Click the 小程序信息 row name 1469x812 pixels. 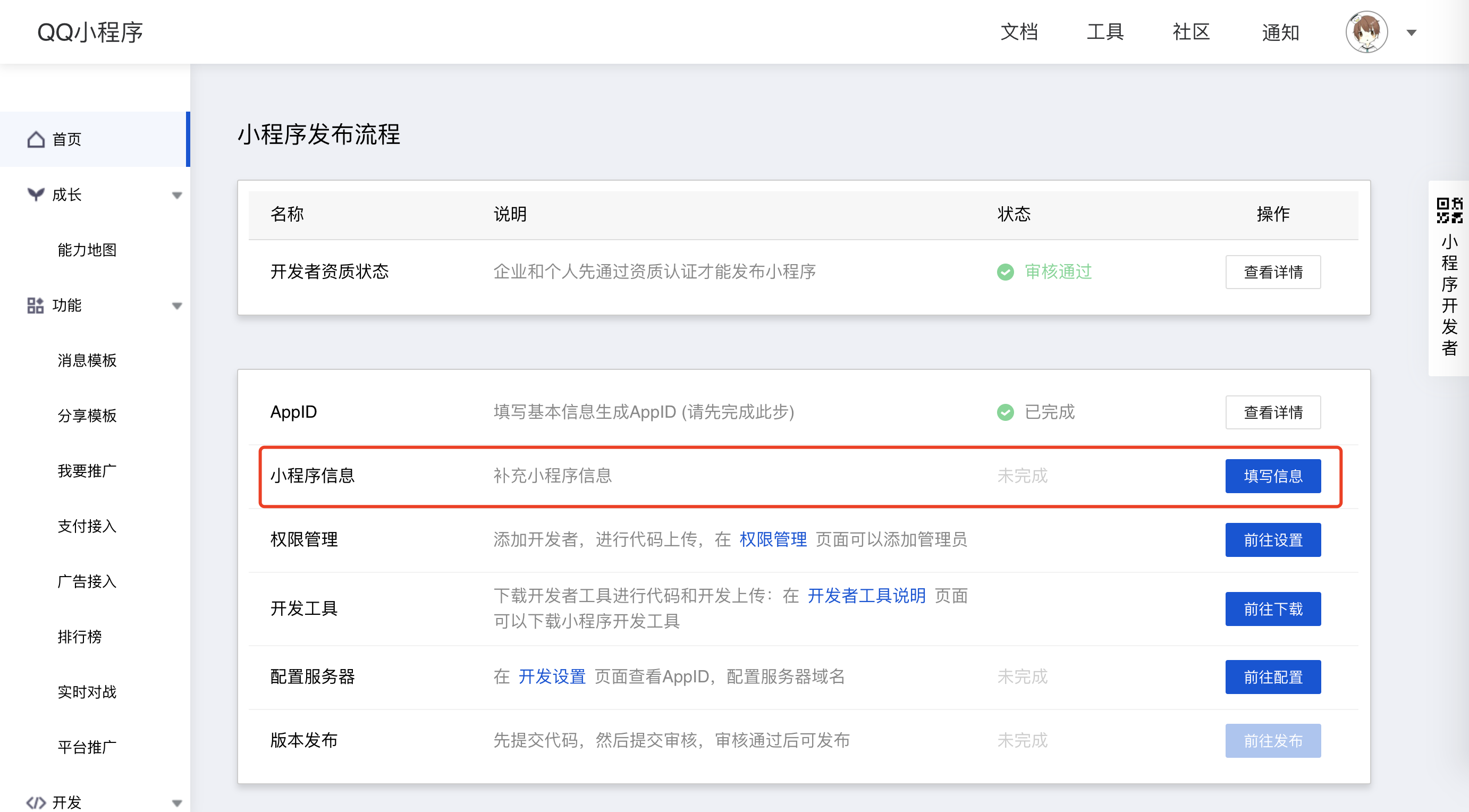tap(312, 476)
